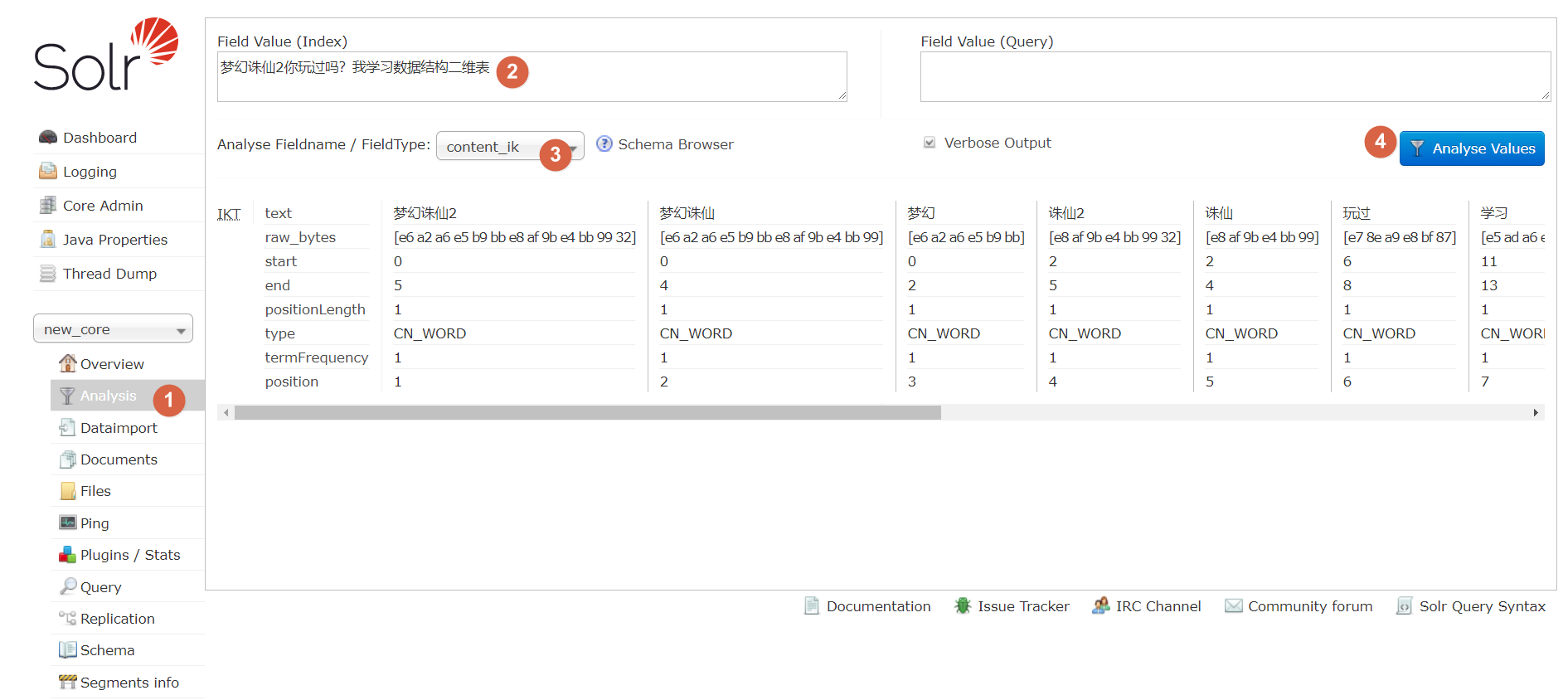Go to Dashboard
The image size is (1568, 700).
click(100, 137)
